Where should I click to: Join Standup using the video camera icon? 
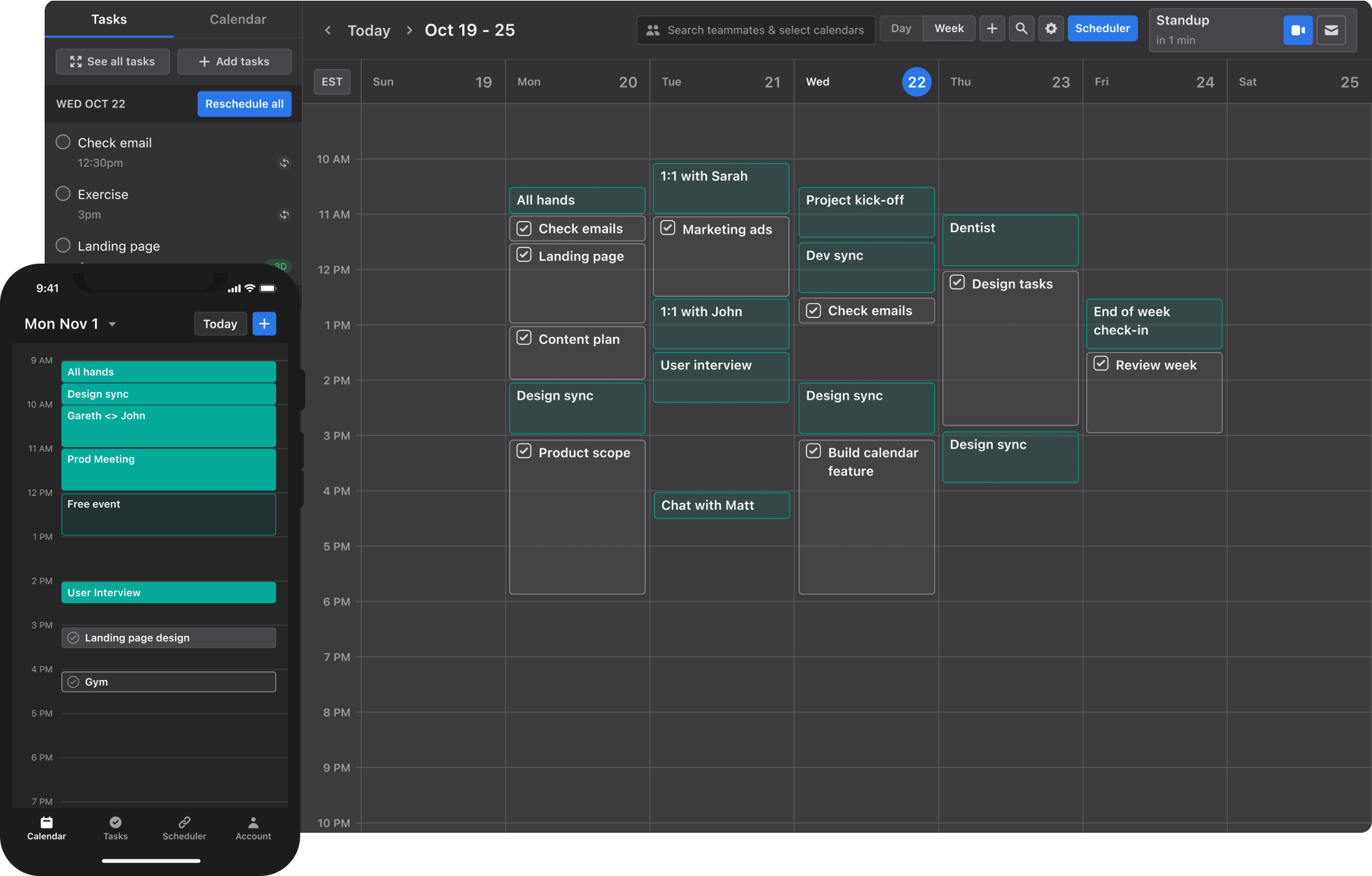point(1297,30)
